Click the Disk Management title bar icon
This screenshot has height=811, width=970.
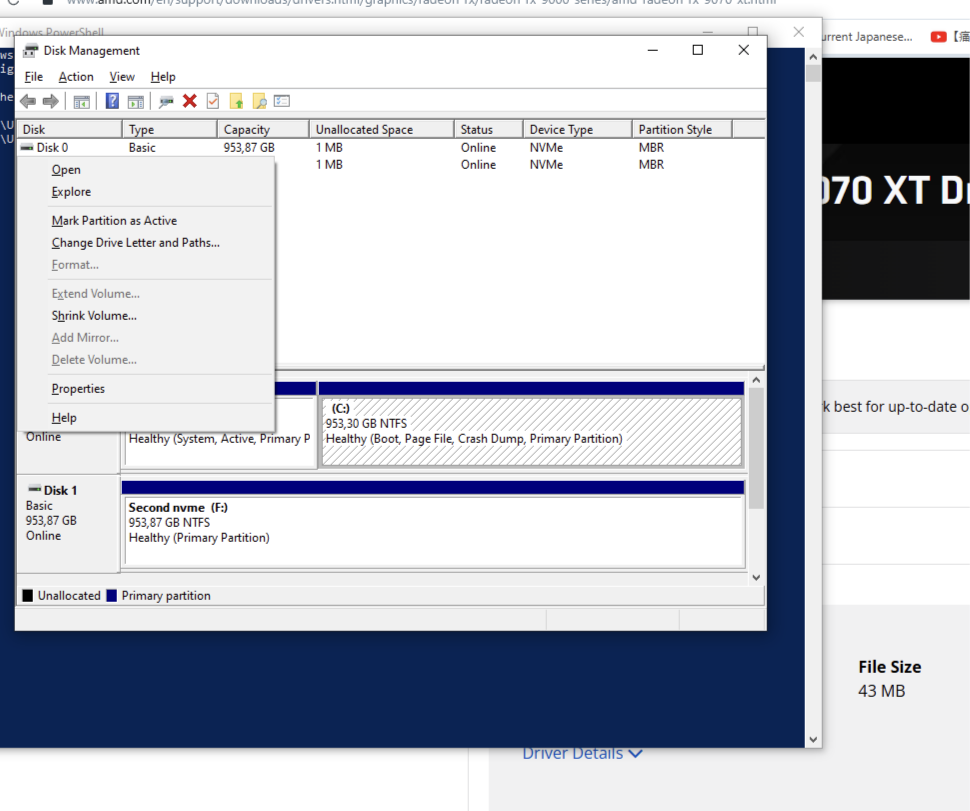tap(30, 50)
